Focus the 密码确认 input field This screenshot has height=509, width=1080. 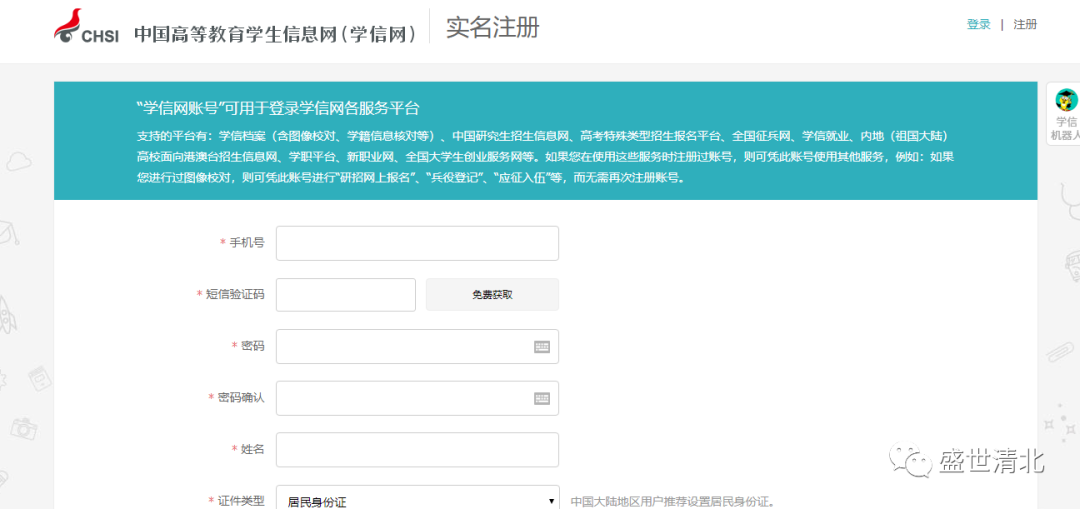[x=417, y=398]
